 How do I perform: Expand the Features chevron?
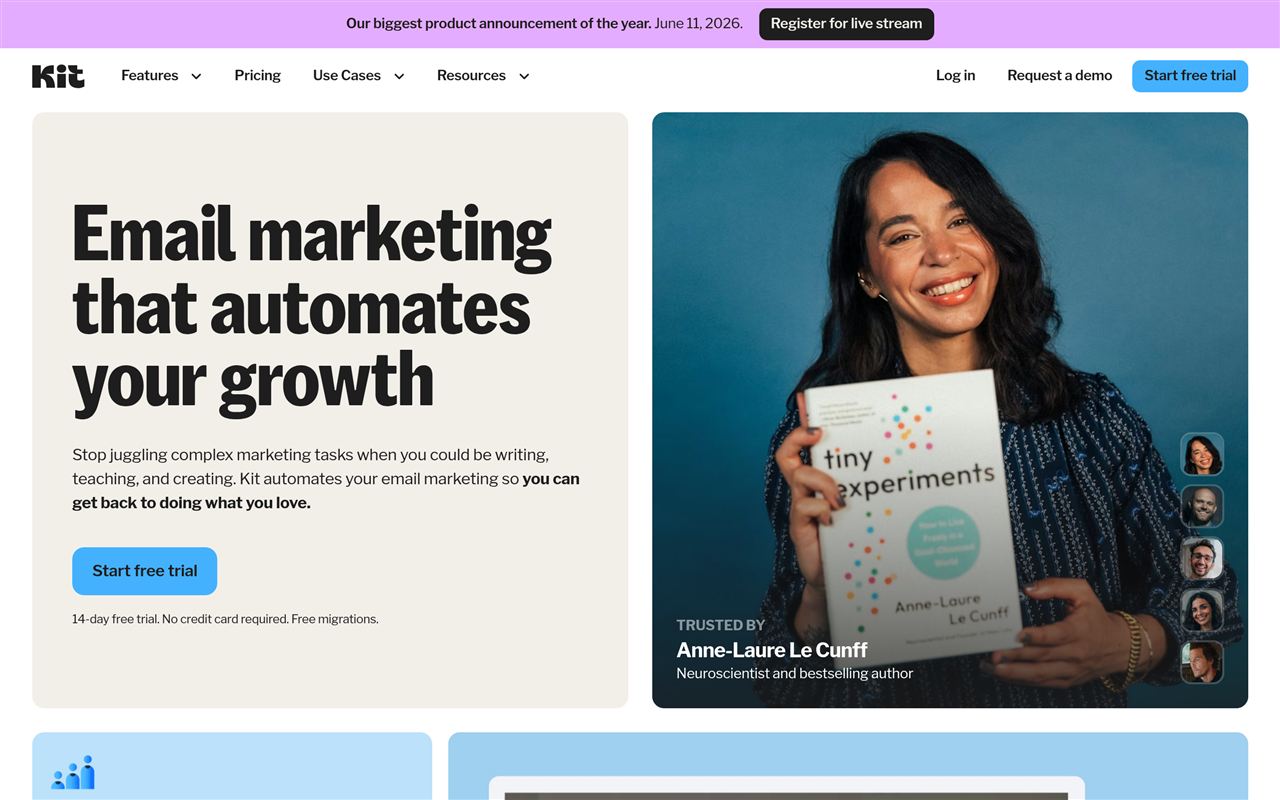[x=196, y=76]
